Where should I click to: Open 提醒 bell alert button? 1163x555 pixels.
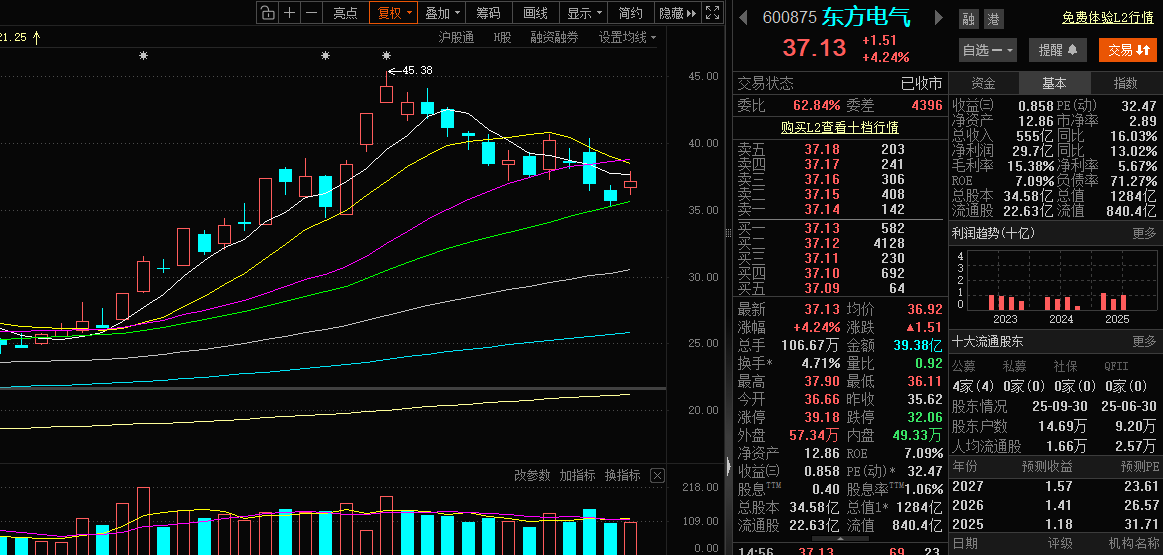pos(1058,50)
